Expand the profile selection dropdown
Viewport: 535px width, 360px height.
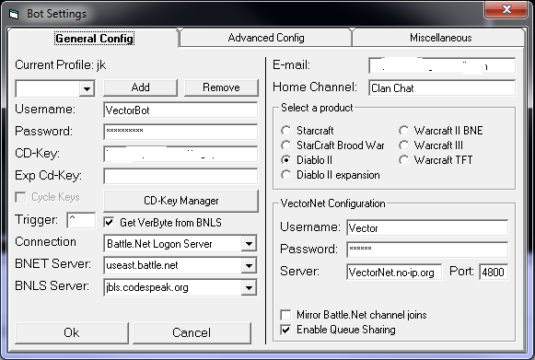coord(87,89)
